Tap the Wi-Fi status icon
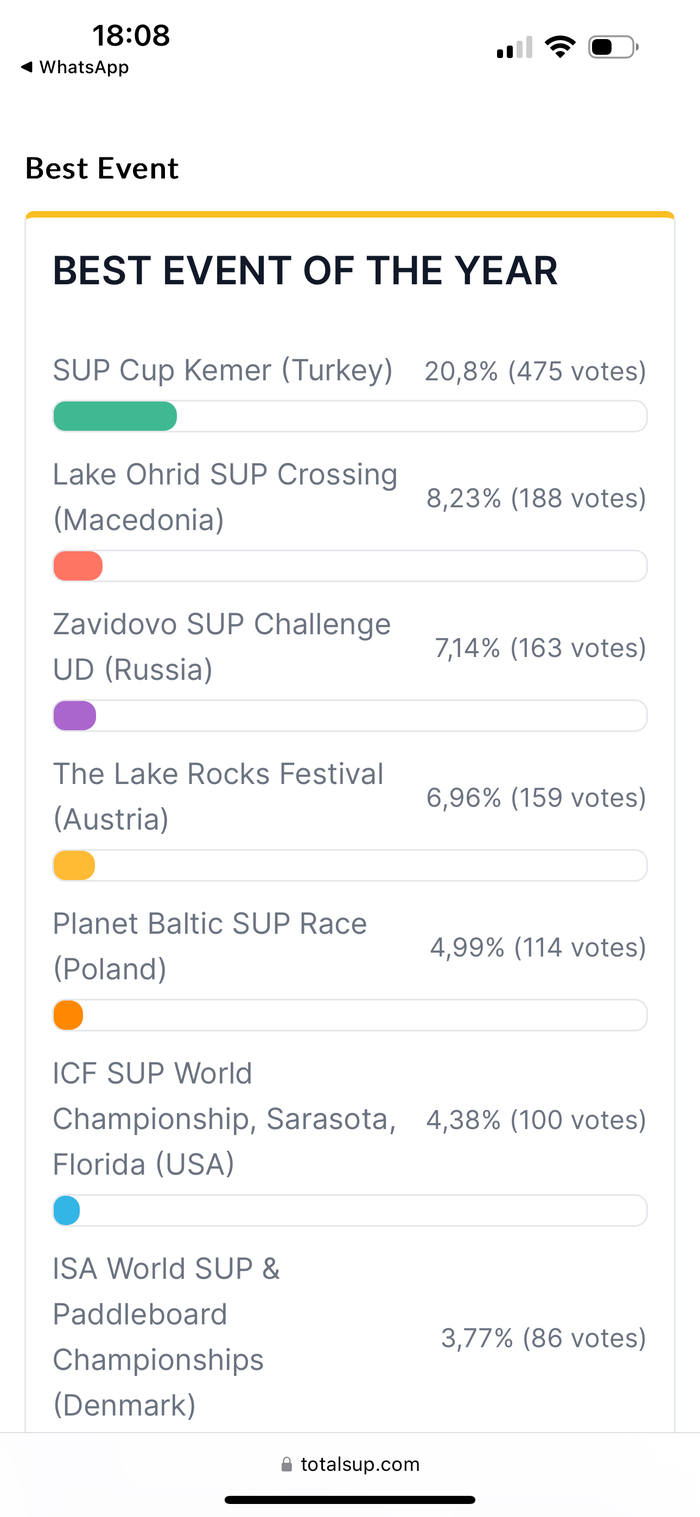 [x=560, y=47]
